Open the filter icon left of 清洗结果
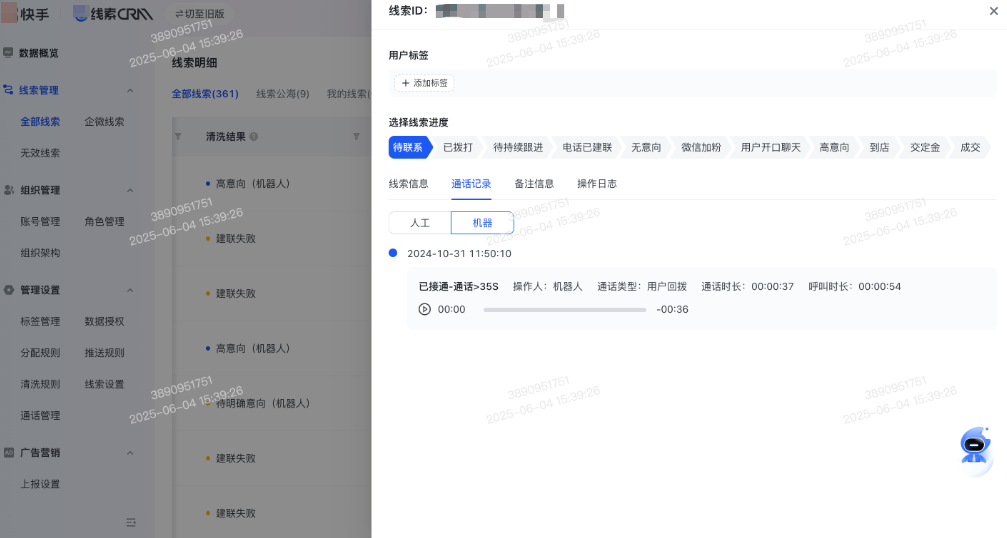Image resolution: width=1007 pixels, height=538 pixels. tap(178, 137)
